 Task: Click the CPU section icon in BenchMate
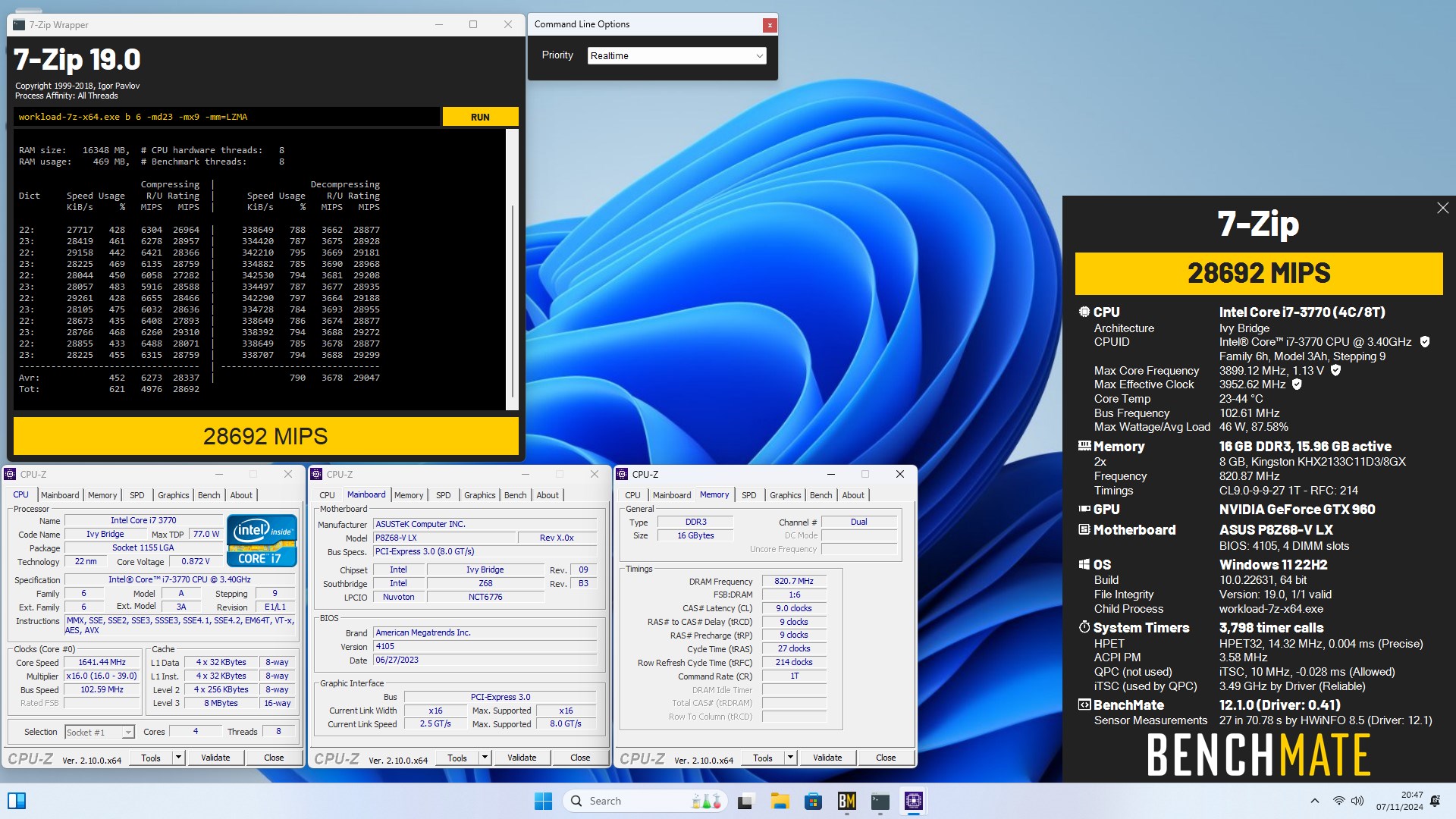pos(1084,312)
